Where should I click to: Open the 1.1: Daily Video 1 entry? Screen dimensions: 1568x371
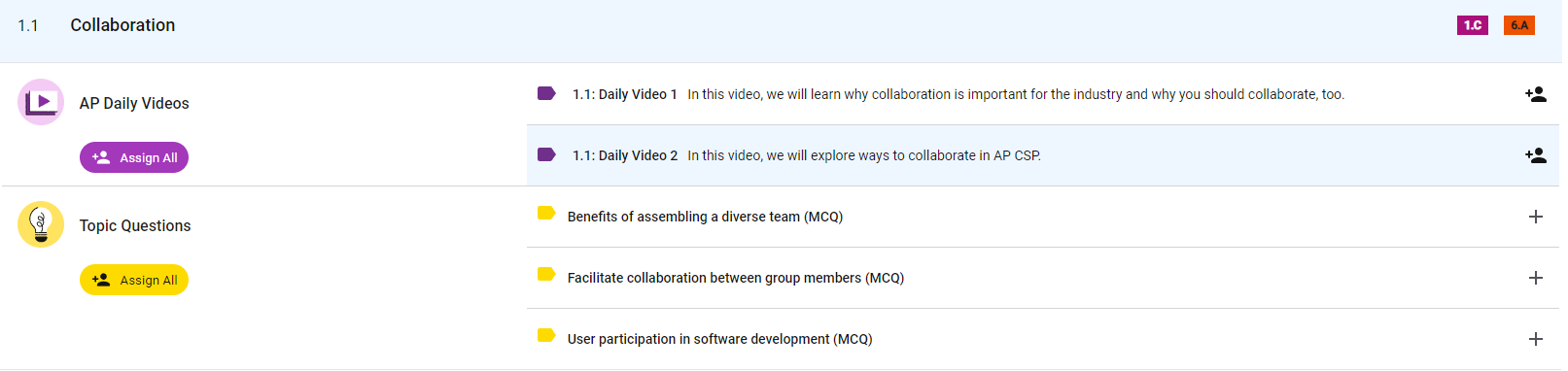[625, 94]
